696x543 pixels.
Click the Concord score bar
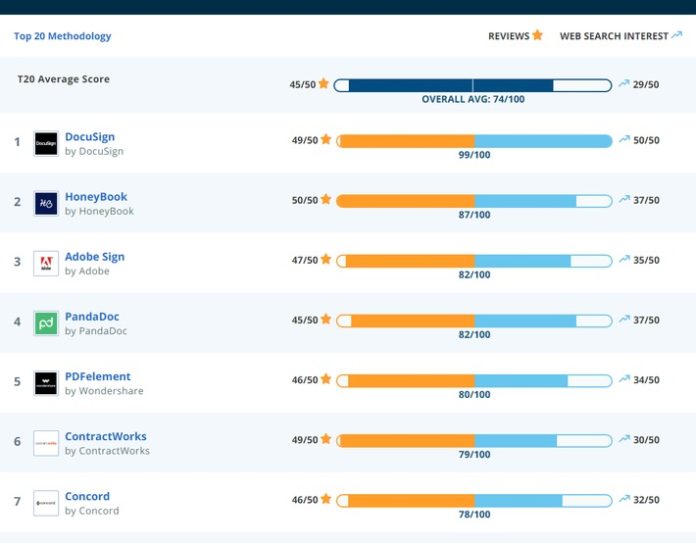pos(475,501)
